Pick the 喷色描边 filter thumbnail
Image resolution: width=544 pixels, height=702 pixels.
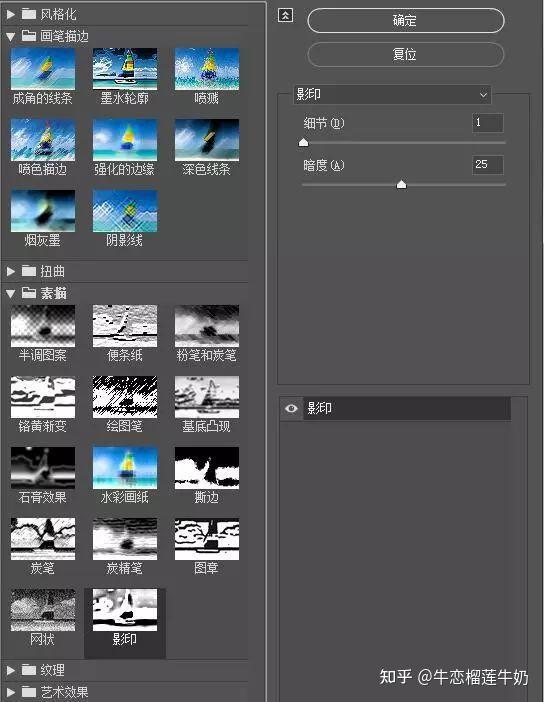tap(43, 140)
